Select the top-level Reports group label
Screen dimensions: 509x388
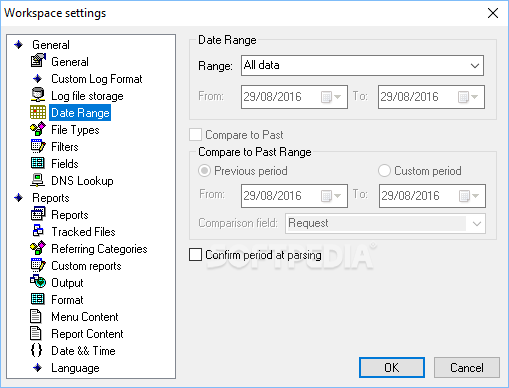click(x=51, y=198)
